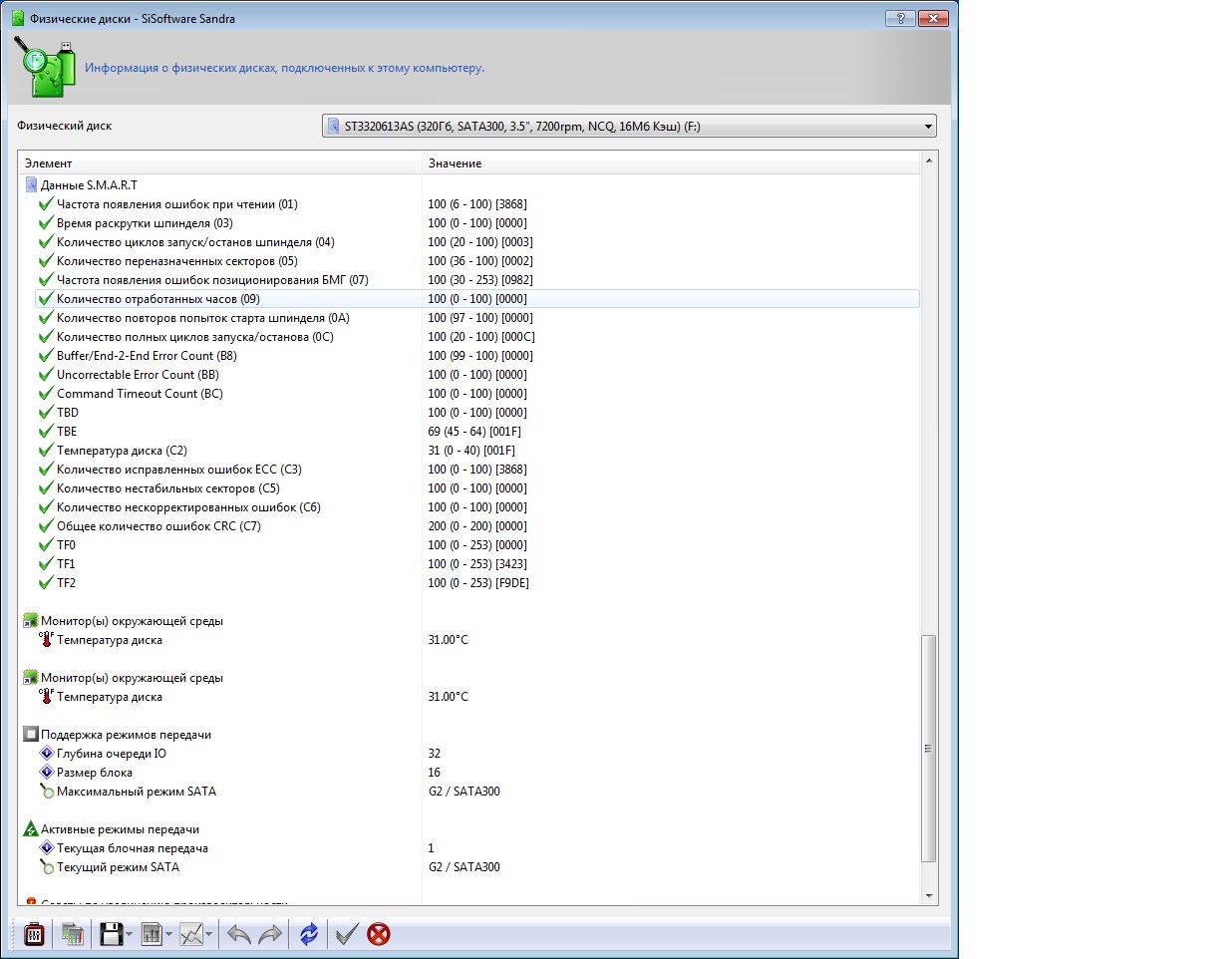This screenshot has width=1232, height=959.
Task: Open the options icon in bottom toolbar
Action: [34, 934]
